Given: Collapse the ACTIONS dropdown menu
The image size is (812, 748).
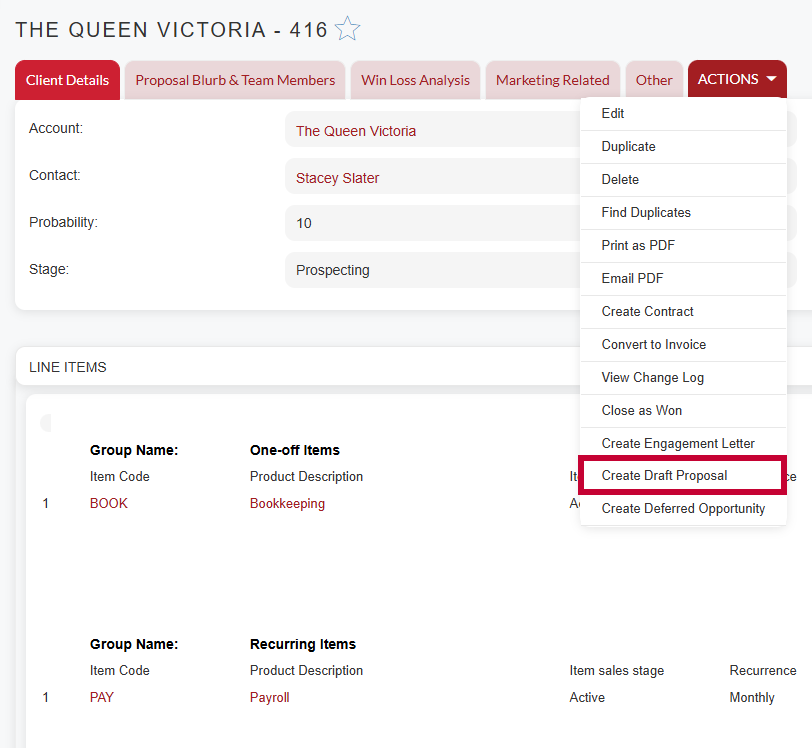Looking at the screenshot, I should [x=737, y=79].
